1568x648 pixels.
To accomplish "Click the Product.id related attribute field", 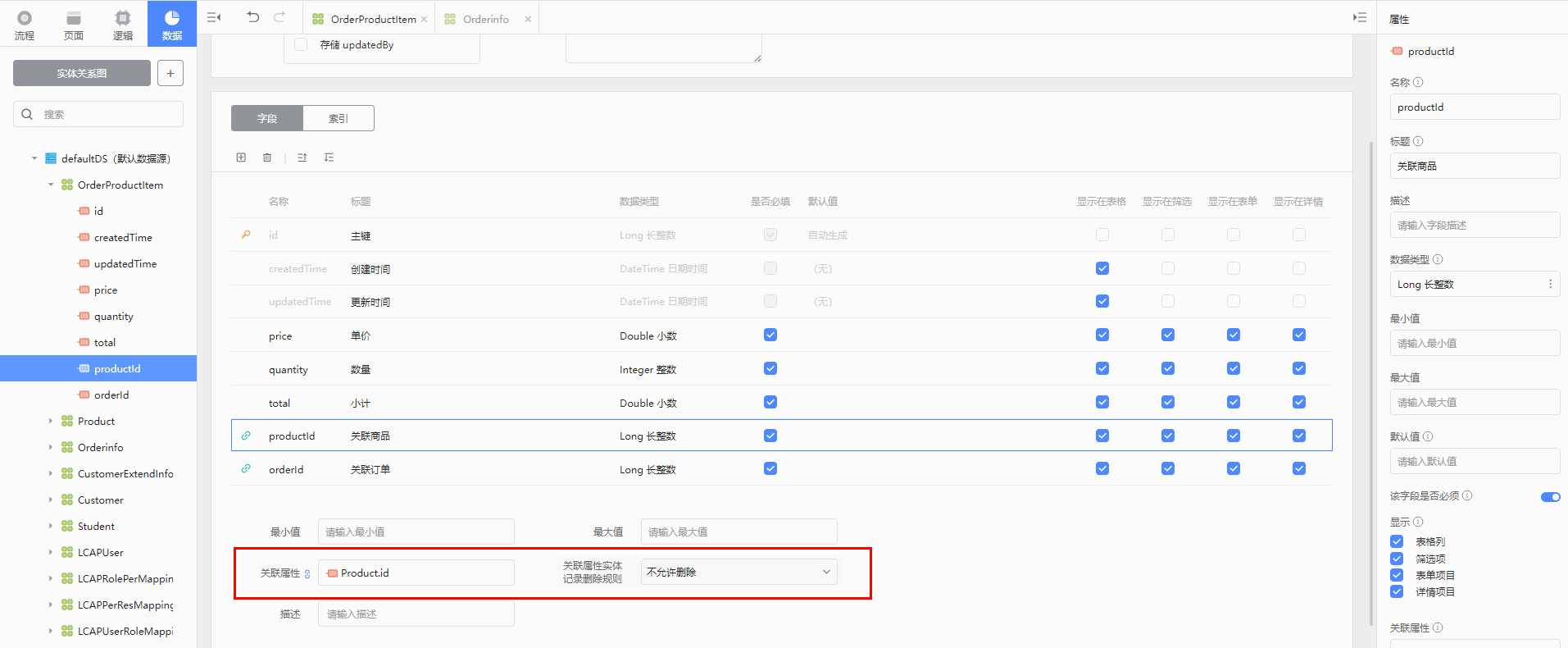I will (x=416, y=573).
